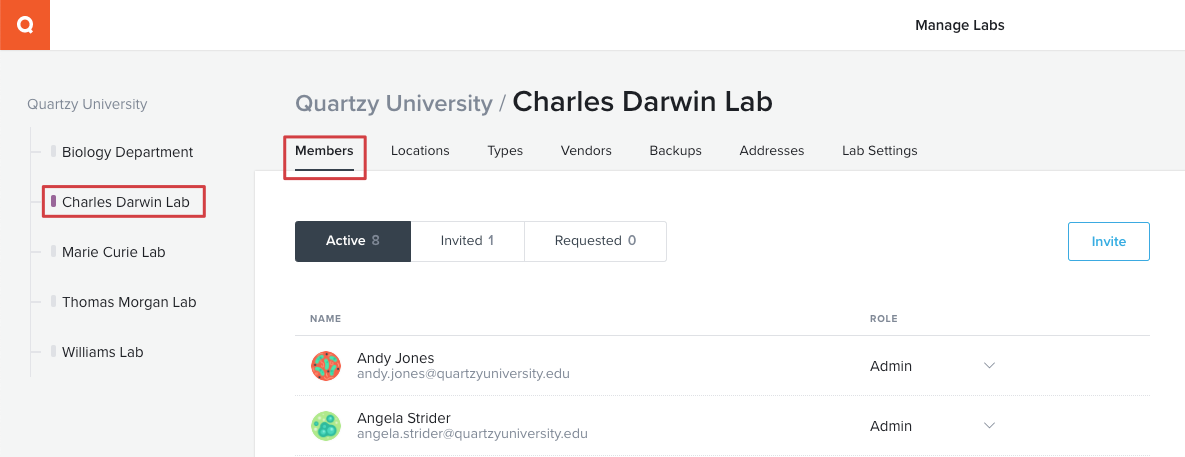Switch to the Vendors tab
The width and height of the screenshot is (1185, 457).
(x=586, y=150)
